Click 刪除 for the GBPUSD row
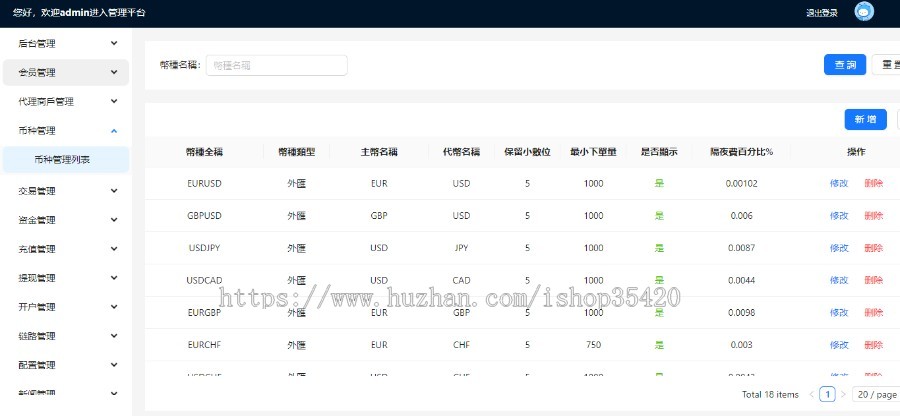900x416 pixels. point(874,216)
